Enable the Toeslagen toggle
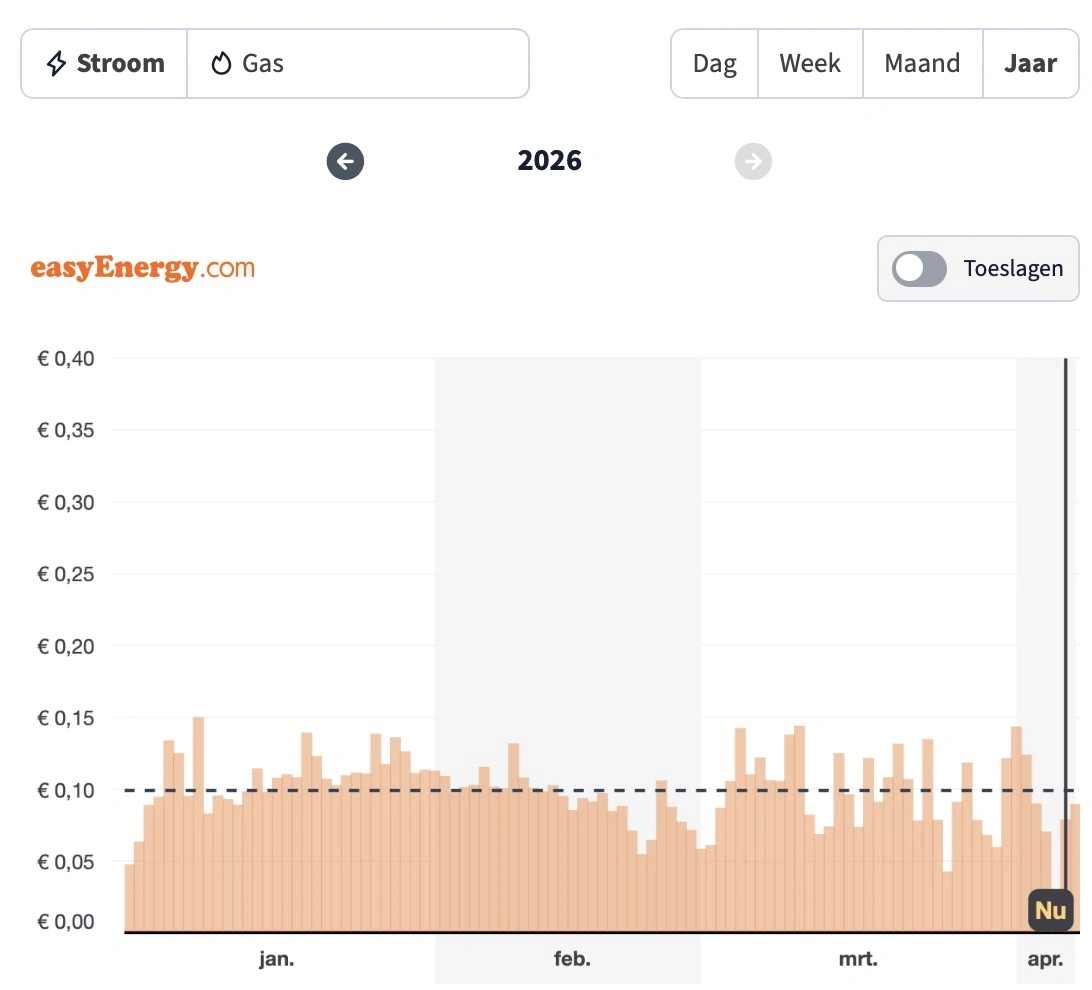This screenshot has width=1092, height=990. 919,268
